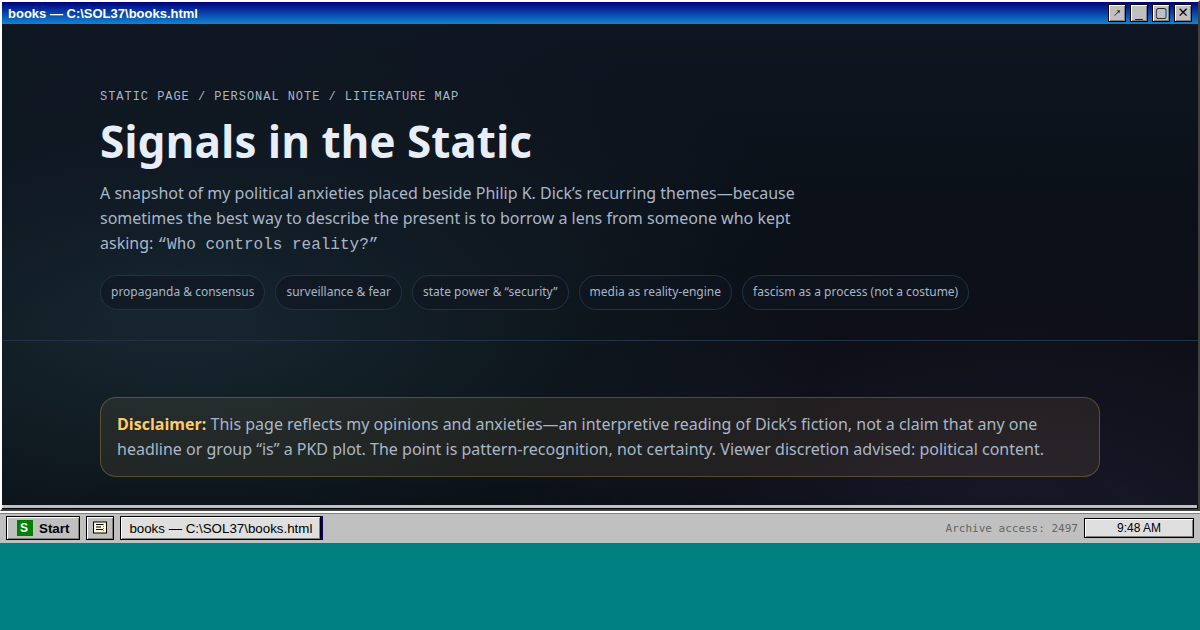Choose the "media as reality-engine" tag
The height and width of the screenshot is (630, 1200).
(x=655, y=292)
